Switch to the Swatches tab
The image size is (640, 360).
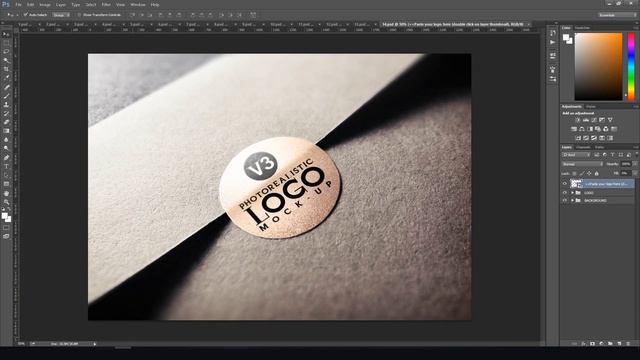pyautogui.click(x=582, y=28)
